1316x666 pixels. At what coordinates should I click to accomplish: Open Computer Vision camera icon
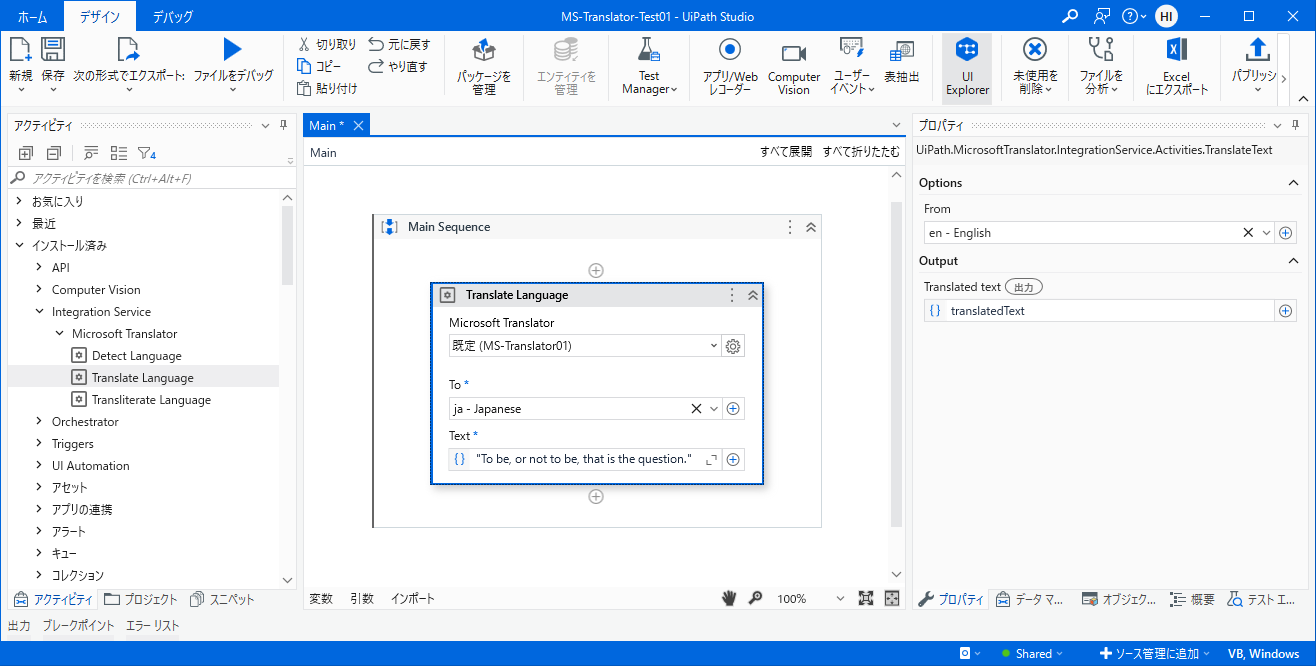coord(794,52)
